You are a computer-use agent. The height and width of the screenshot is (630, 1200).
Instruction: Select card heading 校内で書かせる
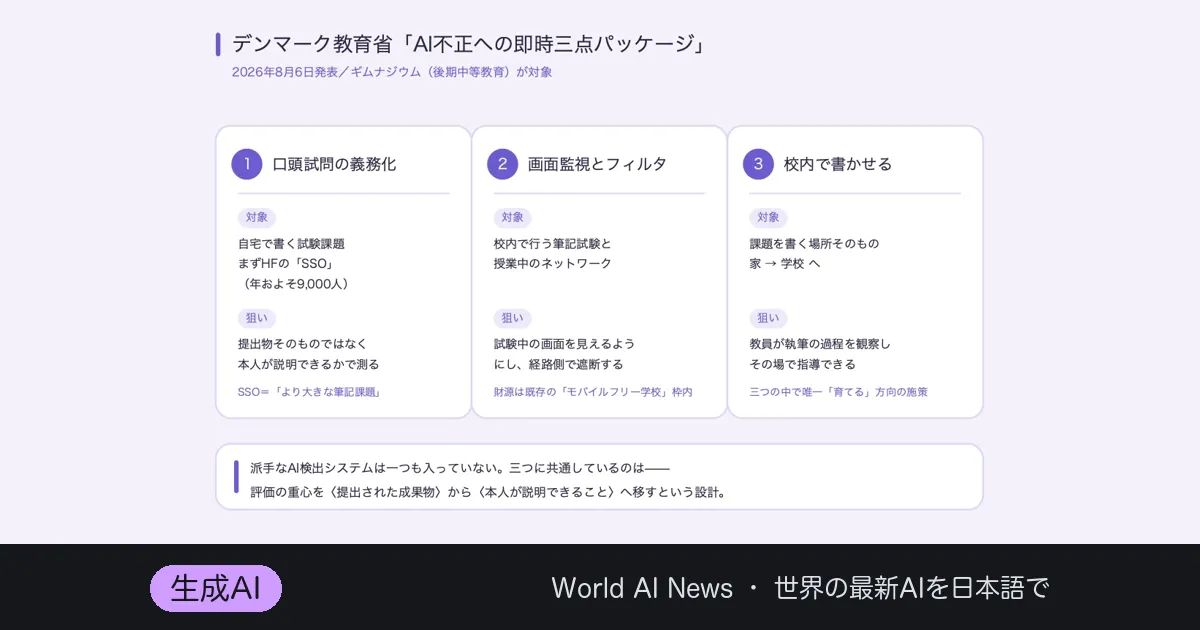[838, 164]
